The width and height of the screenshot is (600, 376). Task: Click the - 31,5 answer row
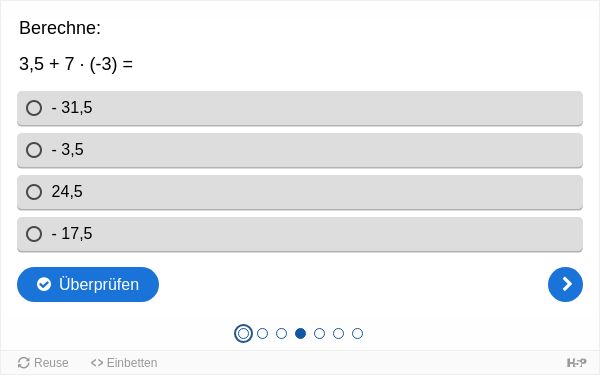300,108
